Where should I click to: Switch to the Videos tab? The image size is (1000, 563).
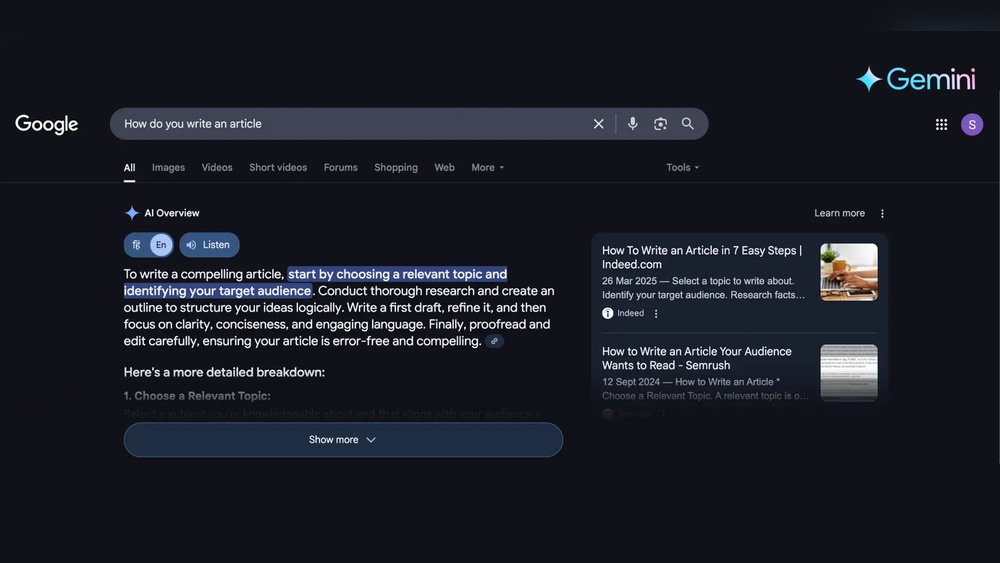tap(217, 167)
